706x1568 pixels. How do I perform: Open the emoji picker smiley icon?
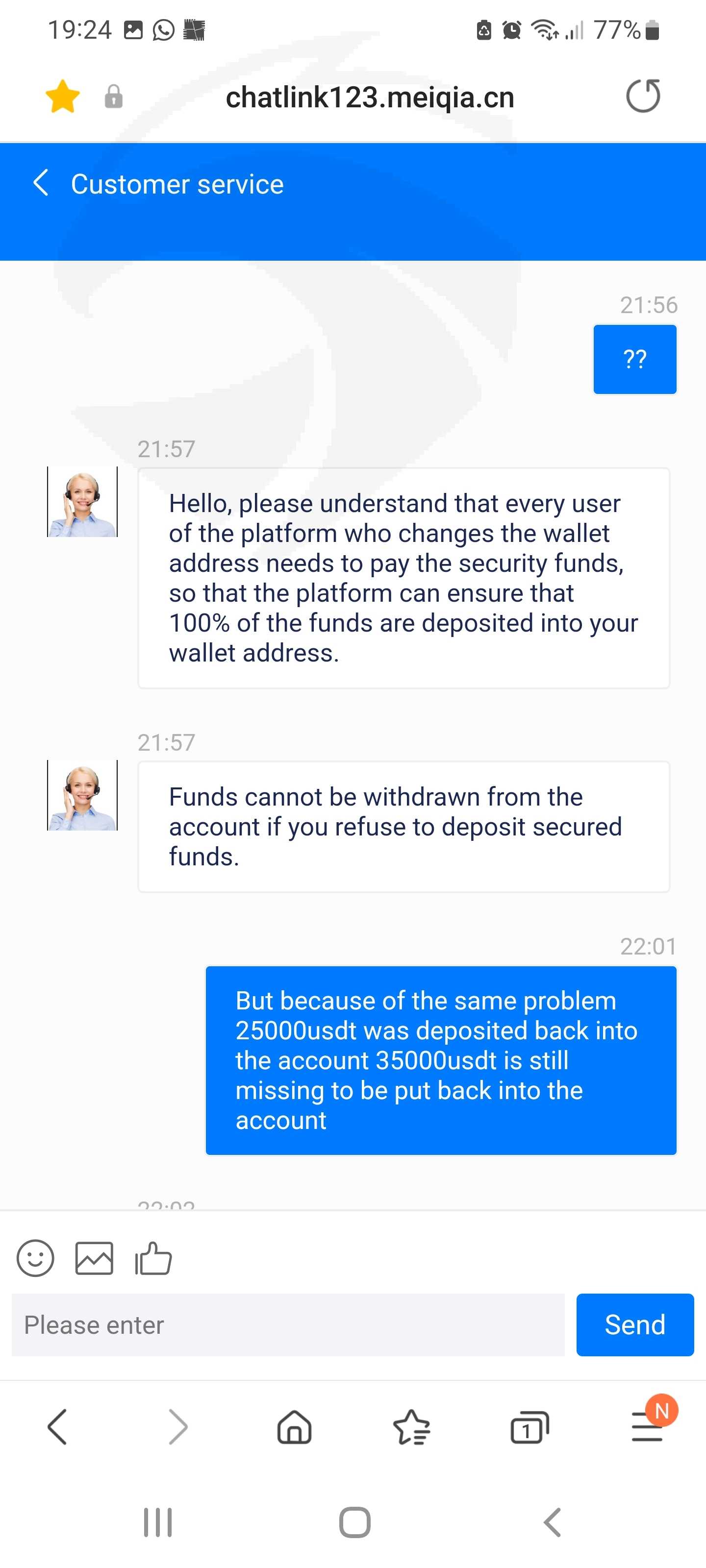point(35,1258)
